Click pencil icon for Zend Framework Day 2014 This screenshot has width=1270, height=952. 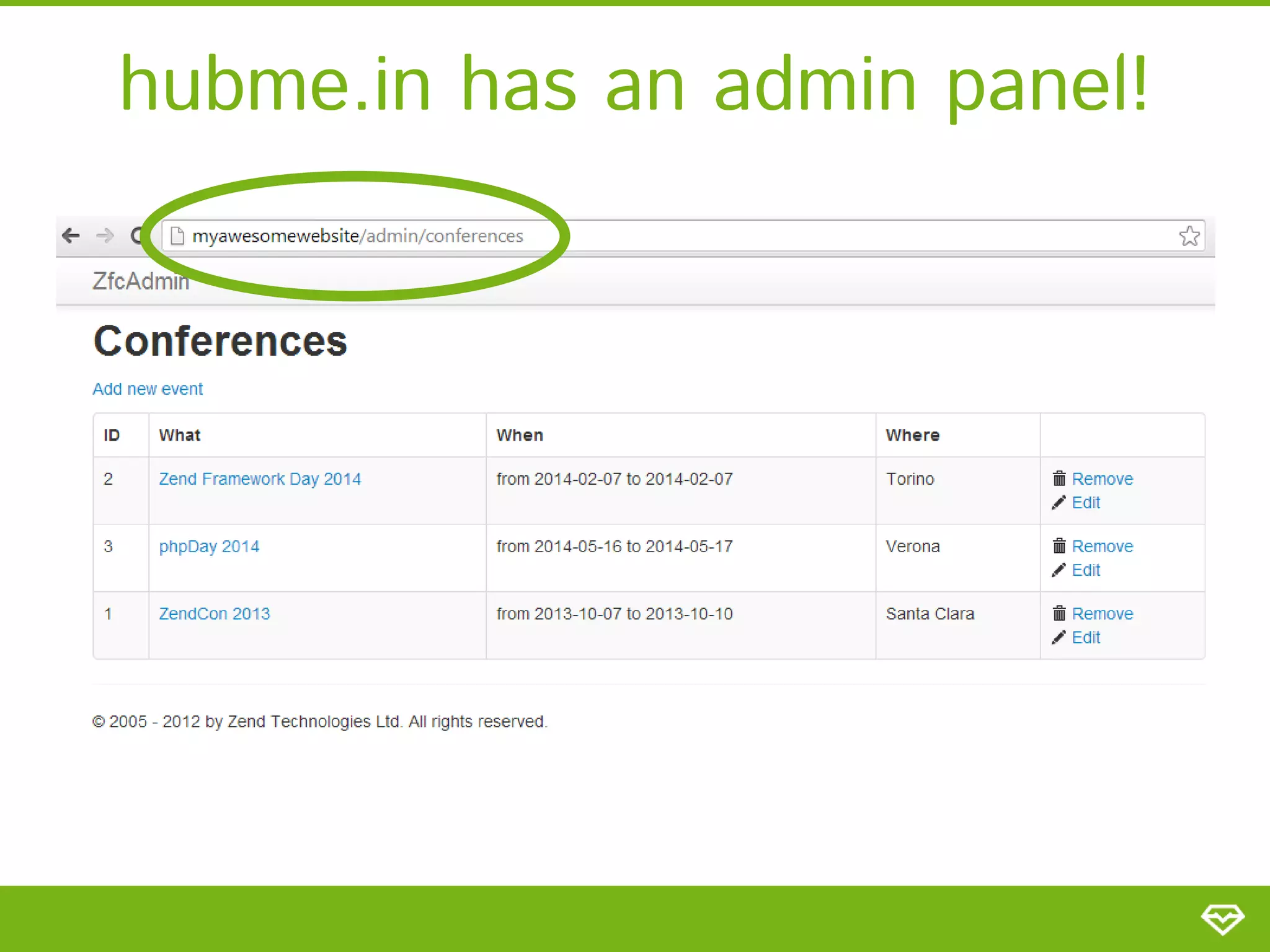click(x=1059, y=503)
